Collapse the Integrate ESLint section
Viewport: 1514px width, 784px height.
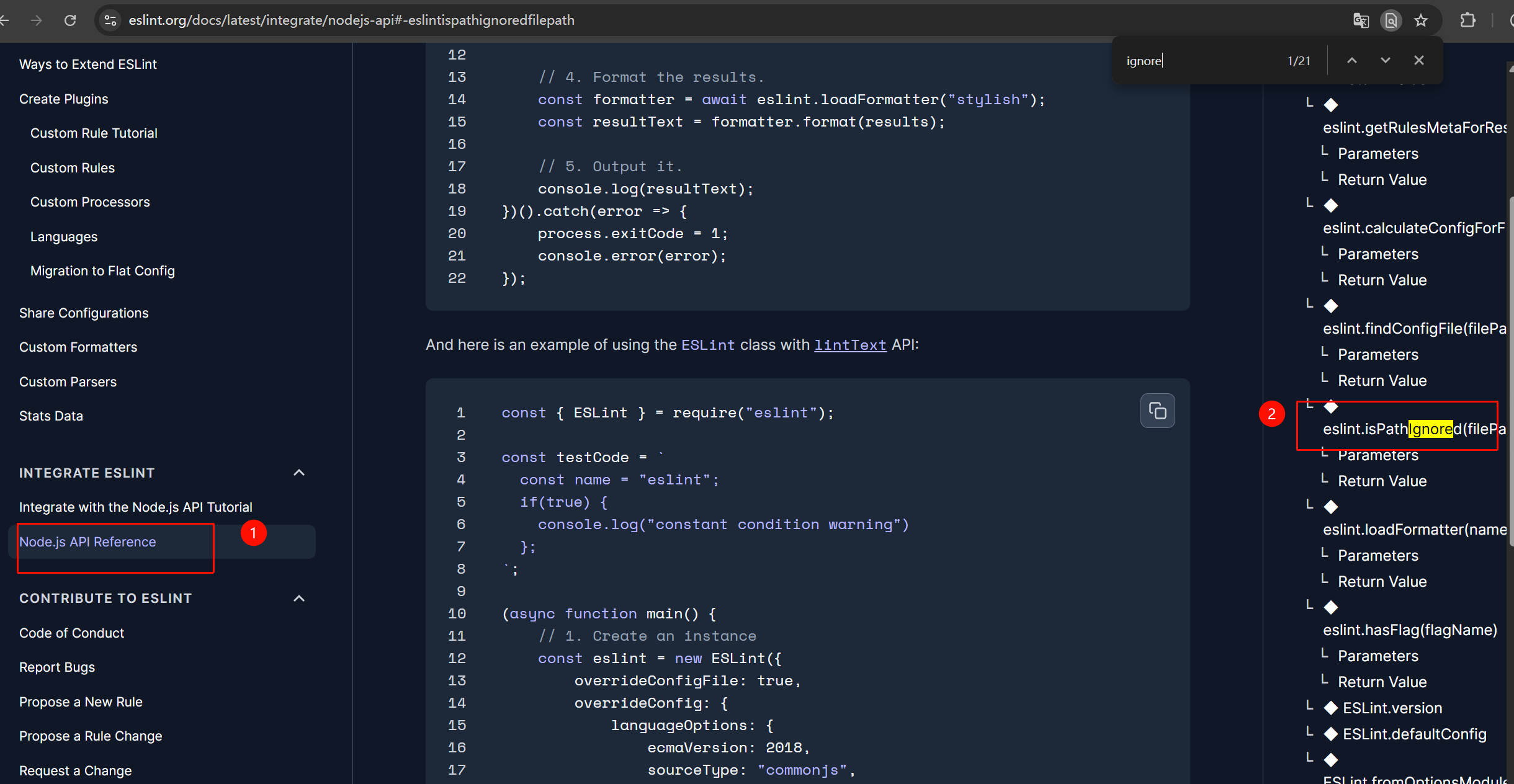(x=299, y=473)
